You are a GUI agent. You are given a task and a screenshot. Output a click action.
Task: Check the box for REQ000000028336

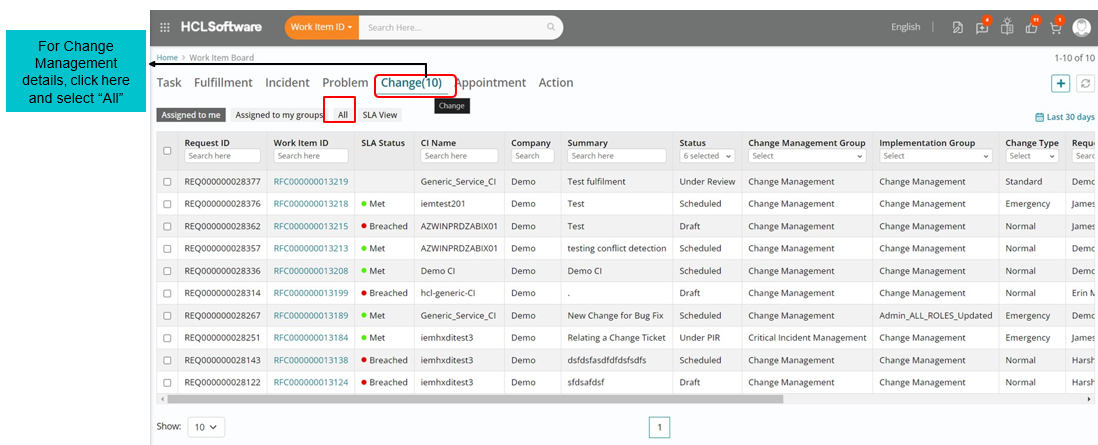[x=167, y=271]
